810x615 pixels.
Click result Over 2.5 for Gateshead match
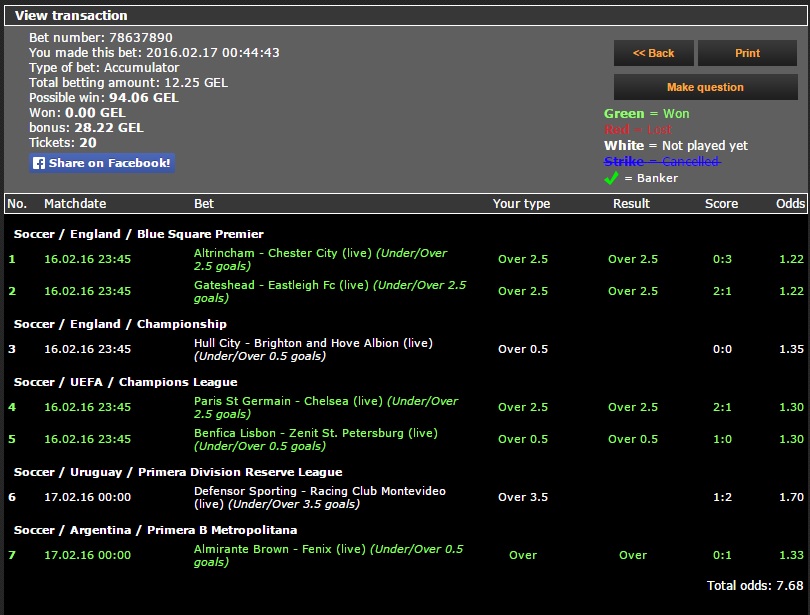633,291
